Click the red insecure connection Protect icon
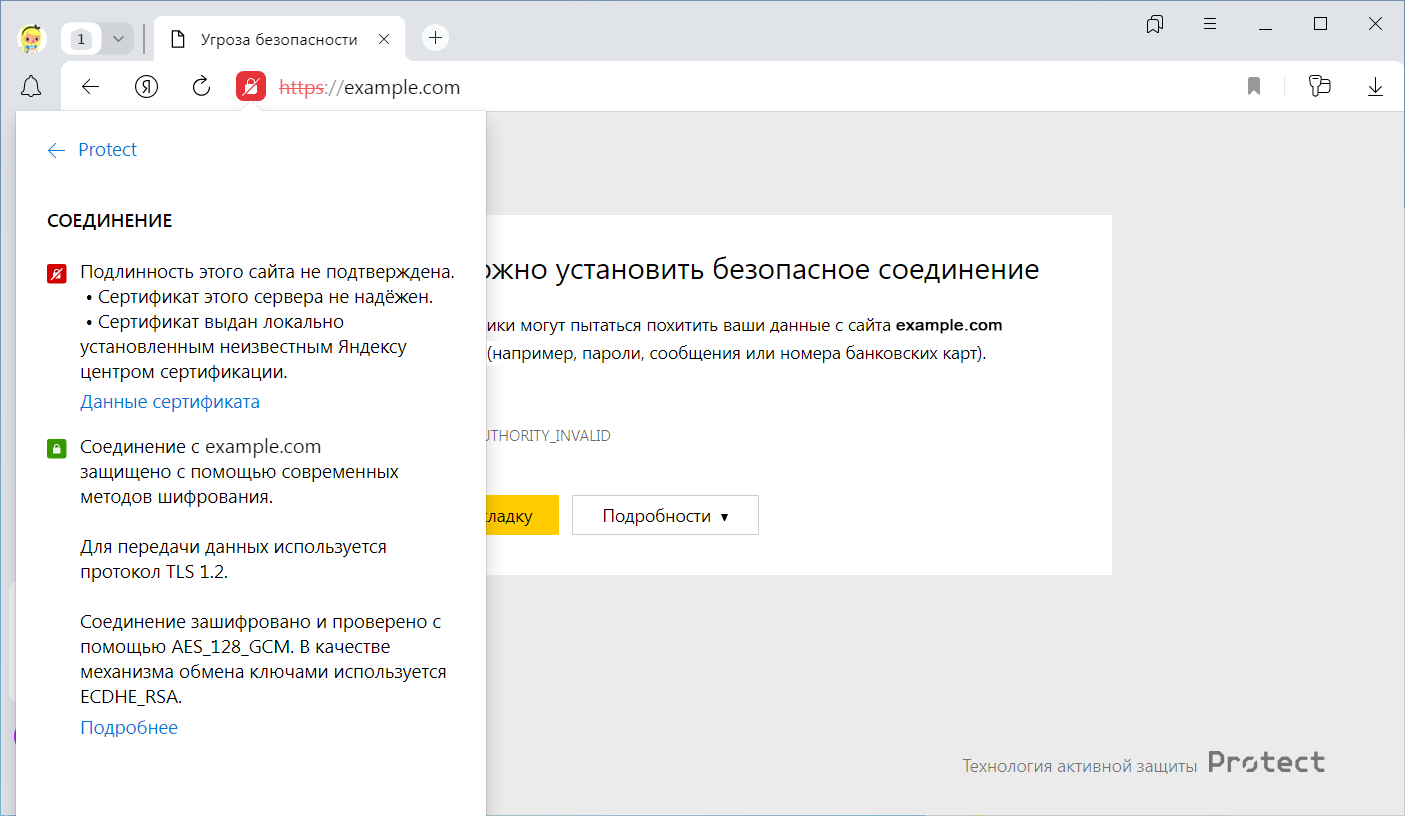The width and height of the screenshot is (1405, 816). (x=251, y=87)
